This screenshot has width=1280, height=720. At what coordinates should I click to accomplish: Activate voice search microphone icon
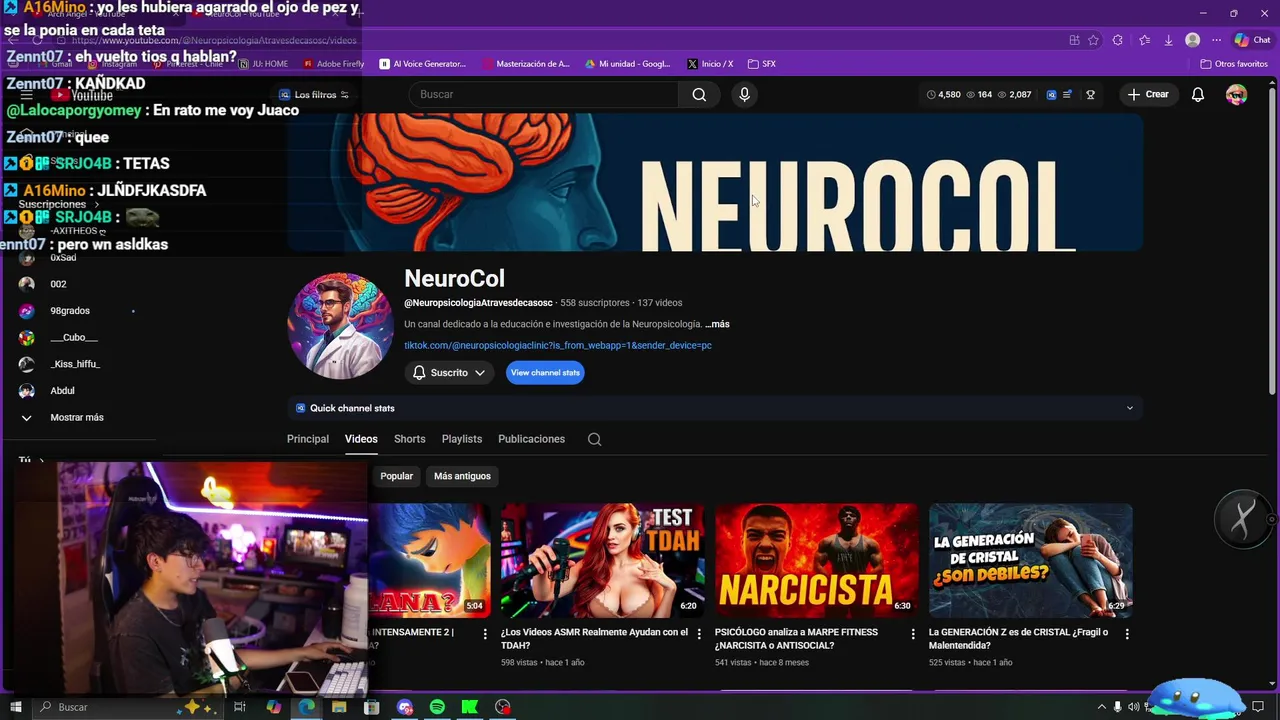point(744,94)
